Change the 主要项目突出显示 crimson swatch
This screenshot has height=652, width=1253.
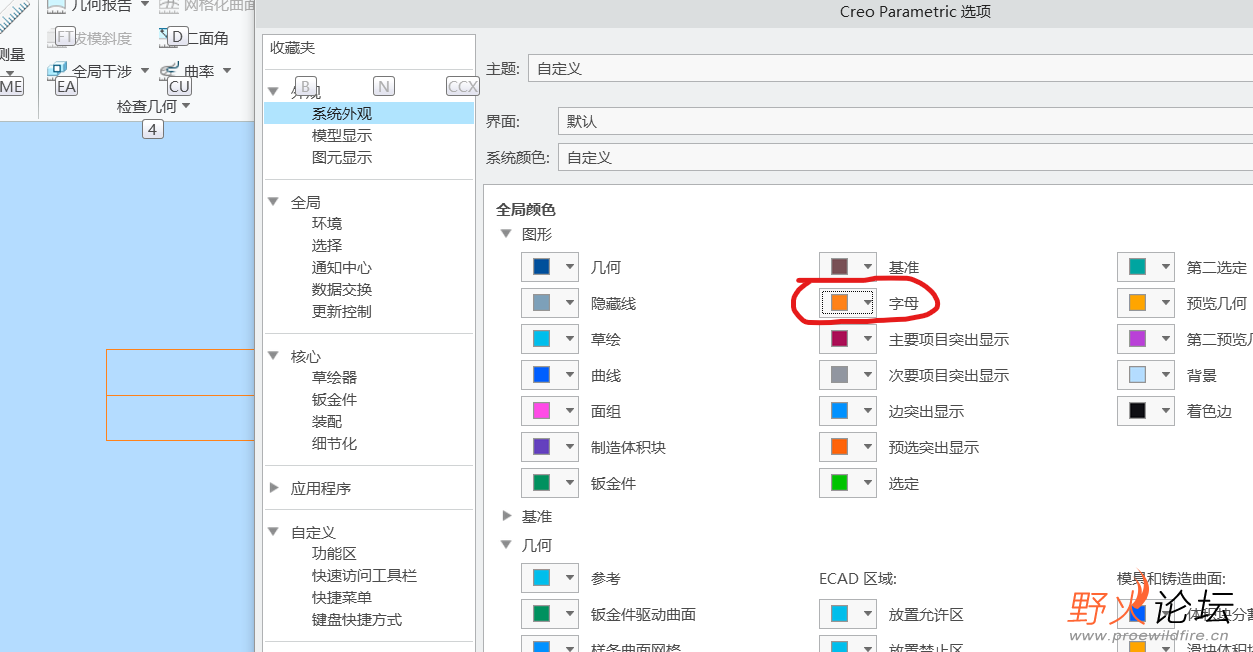(x=847, y=339)
